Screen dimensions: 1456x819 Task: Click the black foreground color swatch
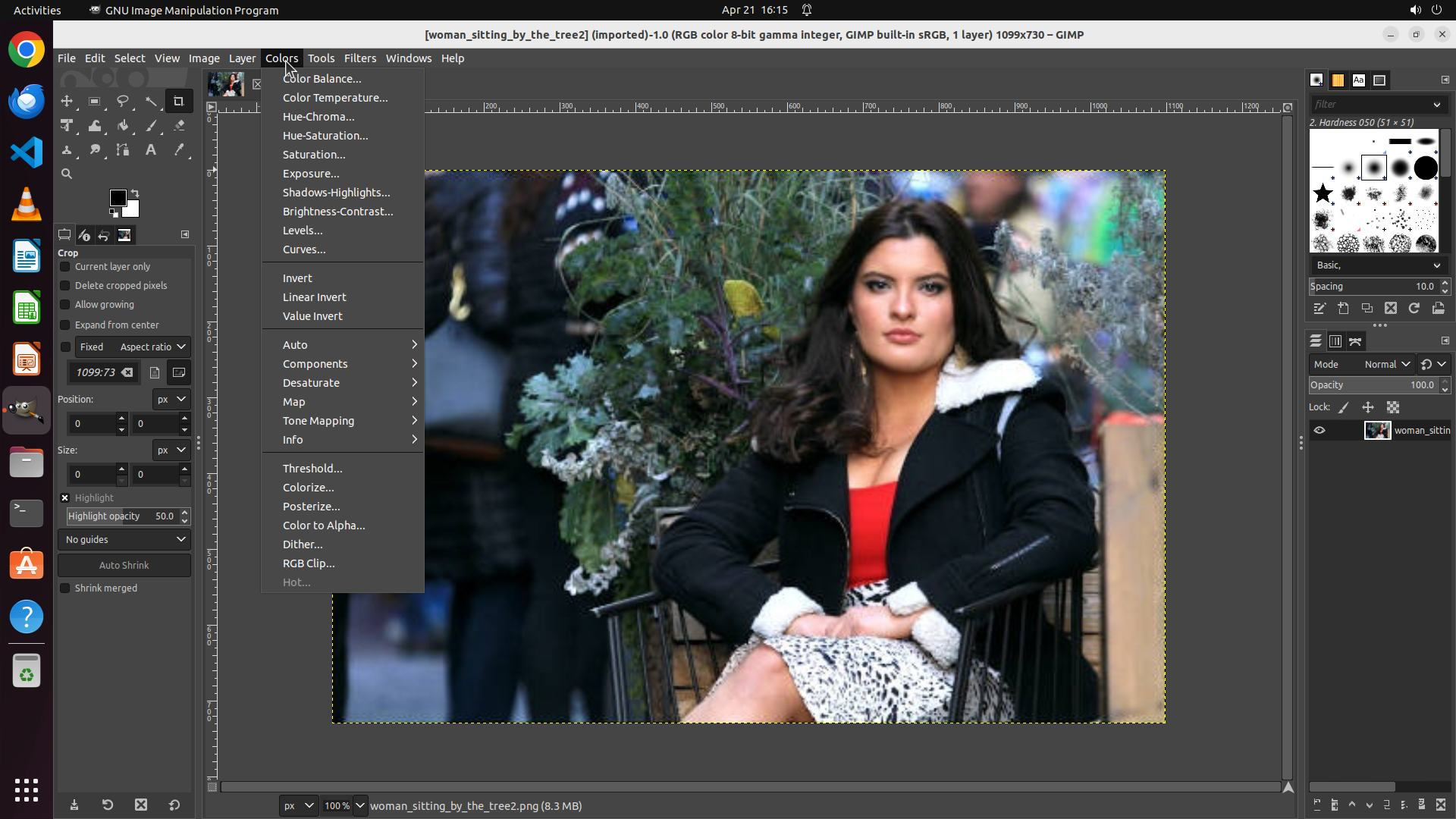point(118,199)
